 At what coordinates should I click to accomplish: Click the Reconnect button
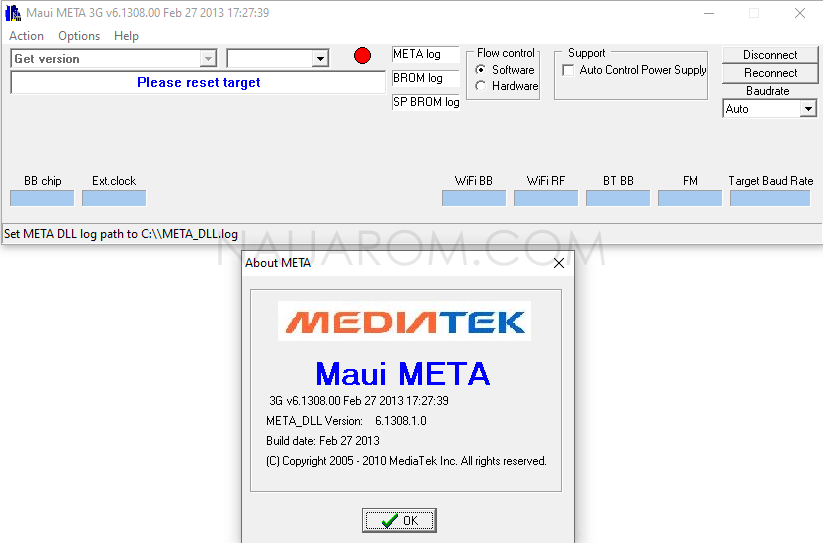pyautogui.click(x=770, y=73)
